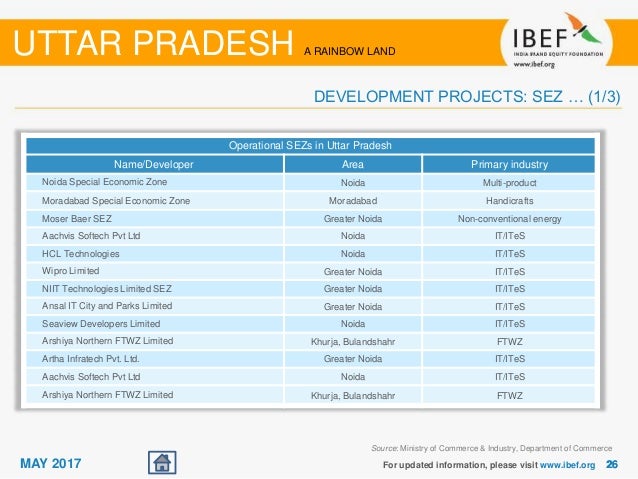Click IT/ITeS in Seaview Developers row
The image size is (638, 479).
509,324
